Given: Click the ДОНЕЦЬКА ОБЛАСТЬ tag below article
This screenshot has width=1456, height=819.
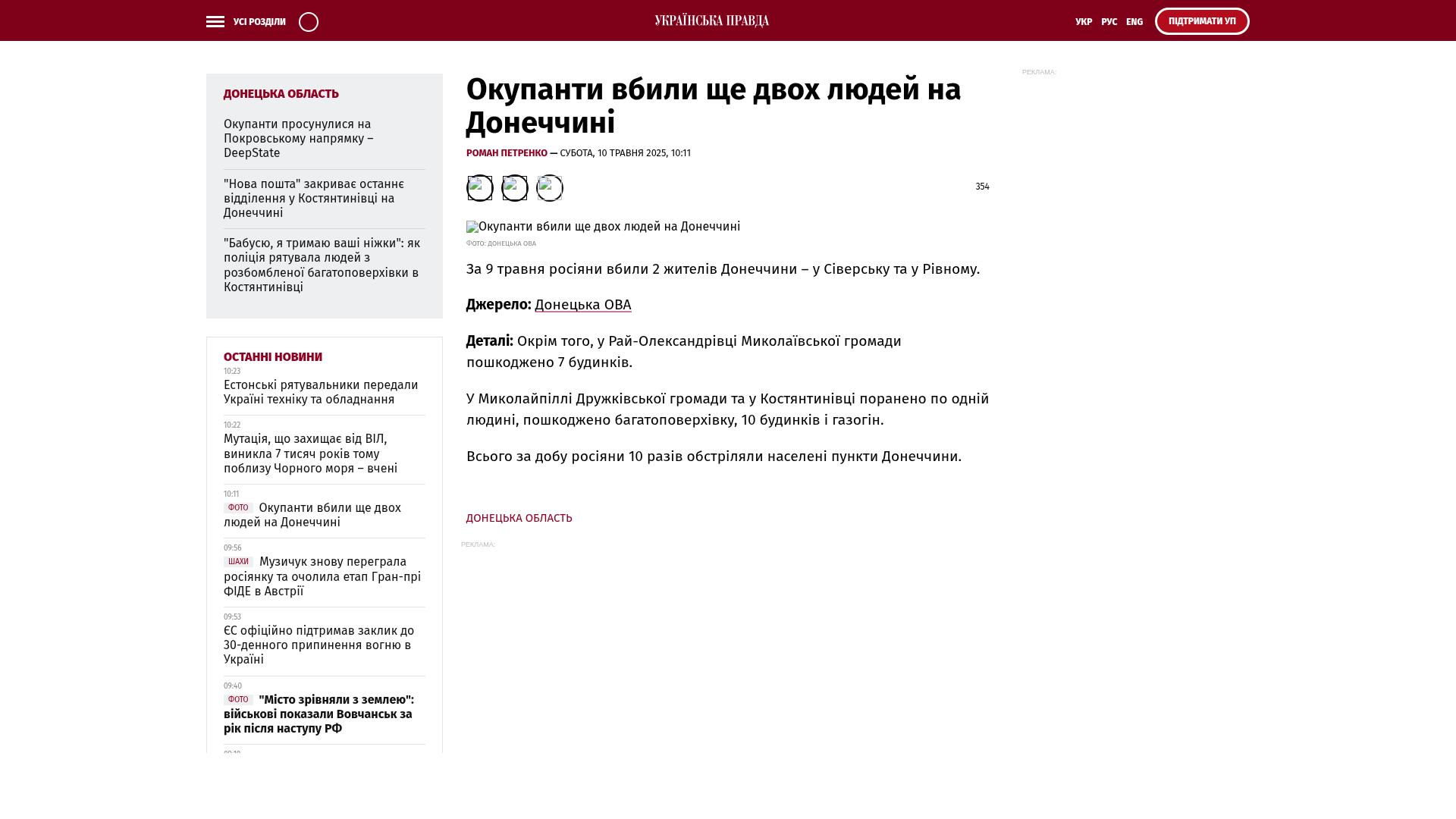Looking at the screenshot, I should (x=519, y=518).
